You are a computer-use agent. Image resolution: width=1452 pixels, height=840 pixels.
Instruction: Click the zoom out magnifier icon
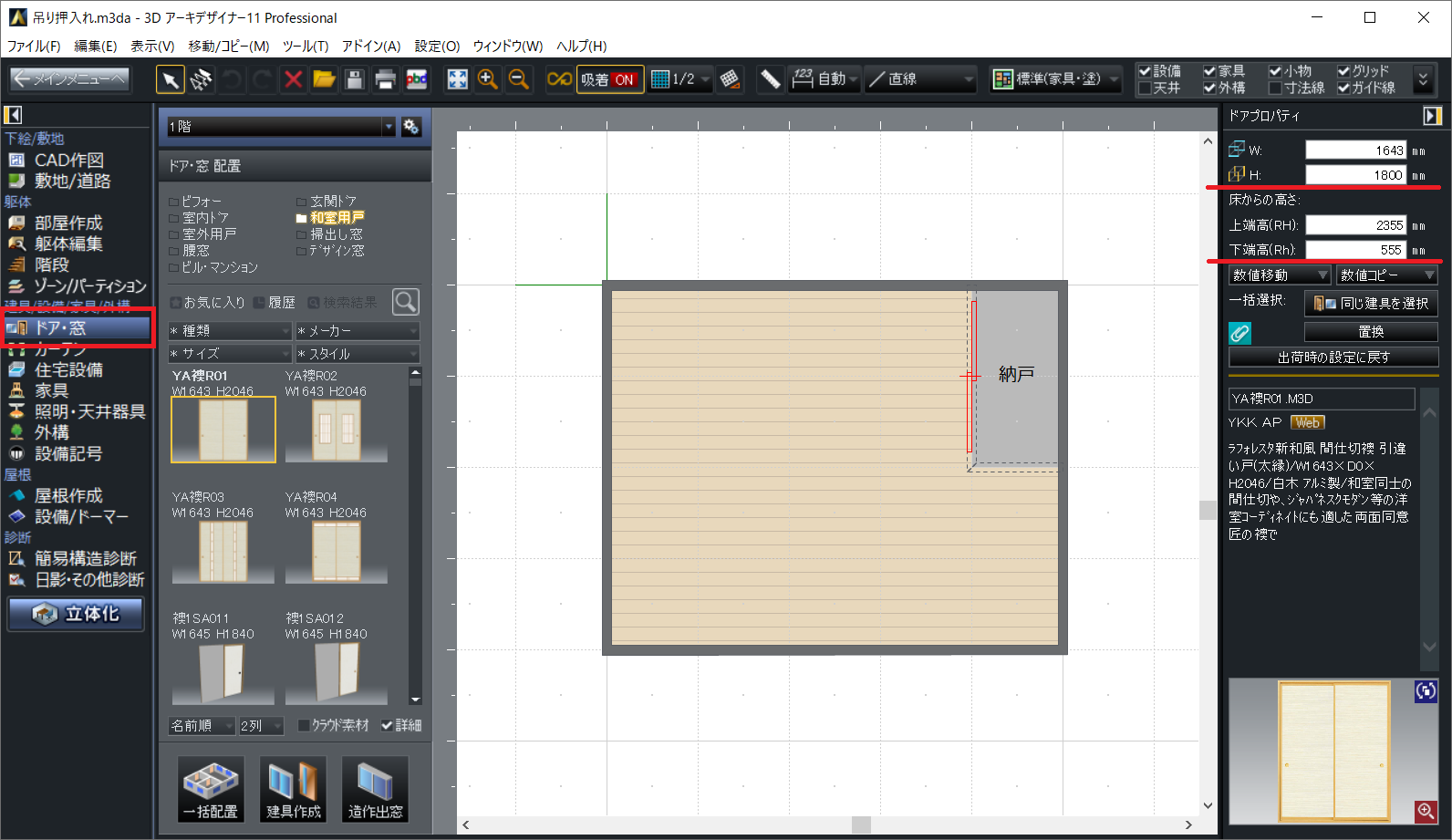518,80
